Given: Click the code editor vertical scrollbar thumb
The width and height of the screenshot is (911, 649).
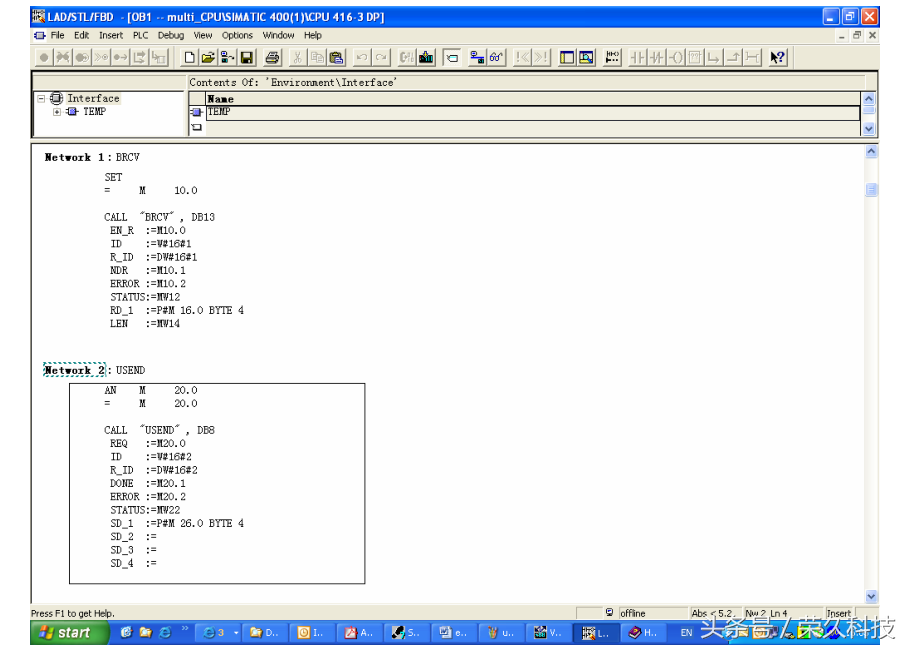Looking at the screenshot, I should pyautogui.click(x=871, y=190).
